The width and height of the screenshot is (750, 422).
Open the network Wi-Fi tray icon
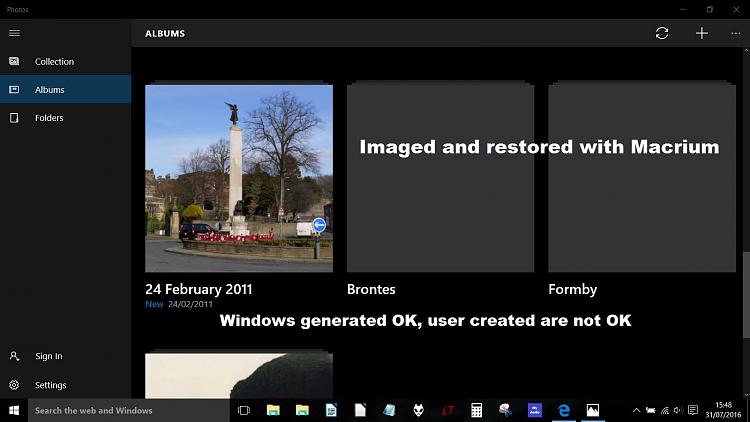point(665,411)
